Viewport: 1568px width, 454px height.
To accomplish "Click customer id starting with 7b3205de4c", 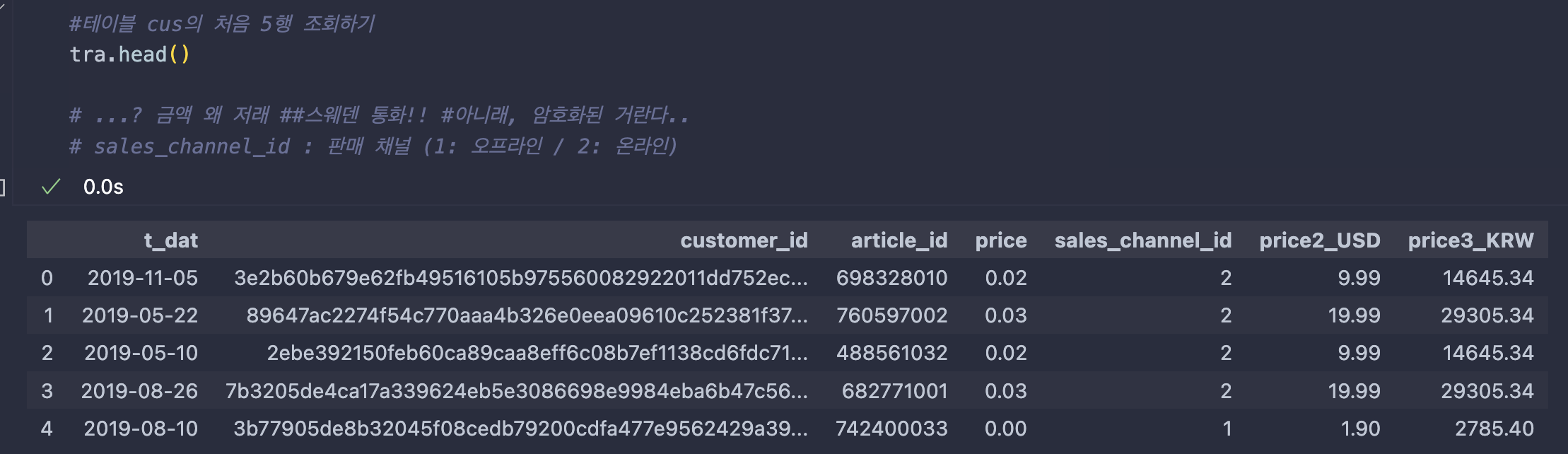I will [x=517, y=391].
